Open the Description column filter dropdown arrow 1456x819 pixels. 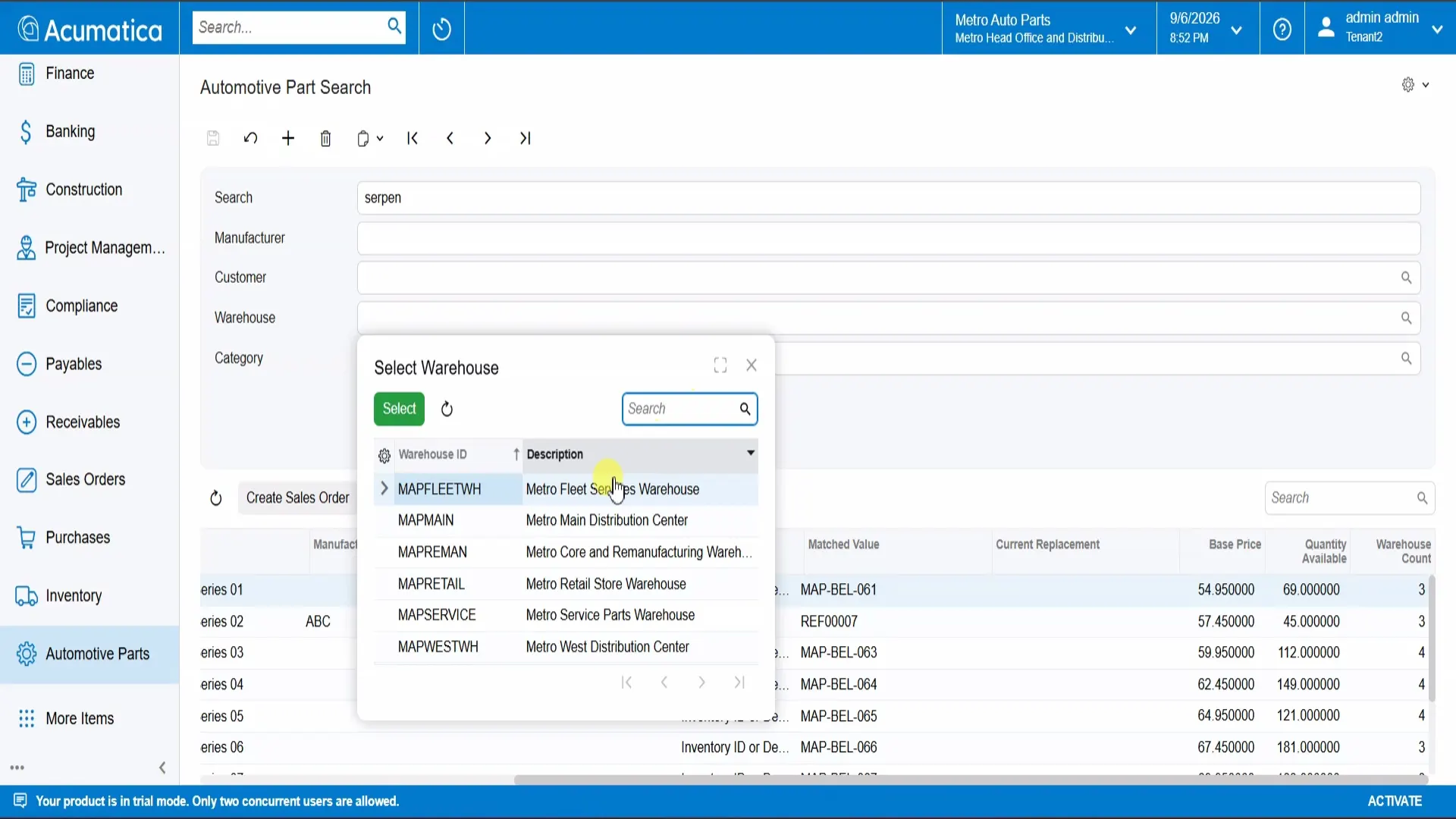point(751,453)
